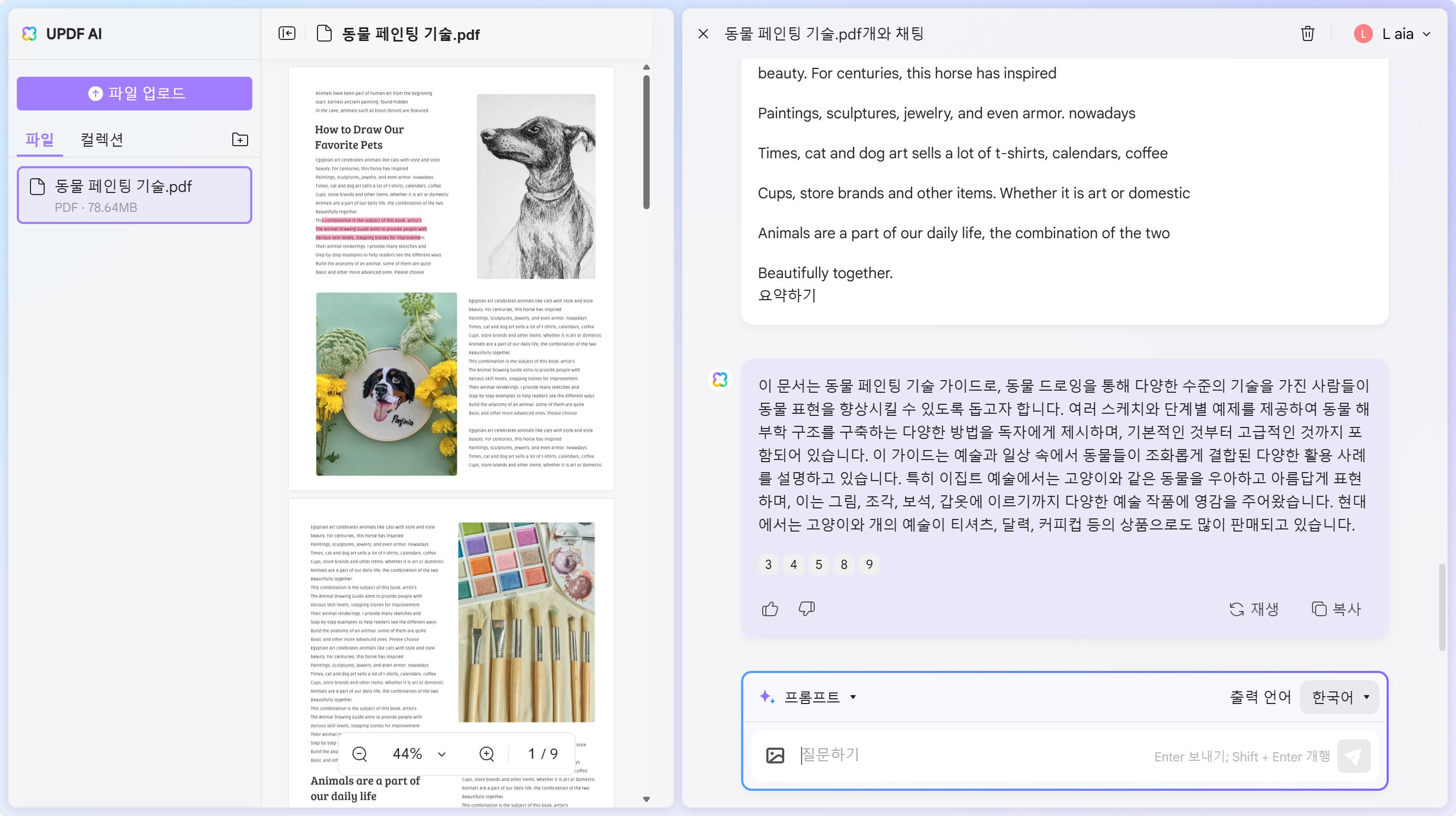Image resolution: width=1456 pixels, height=816 pixels.
Task: Switch to the 파일 tab
Action: tap(39, 140)
